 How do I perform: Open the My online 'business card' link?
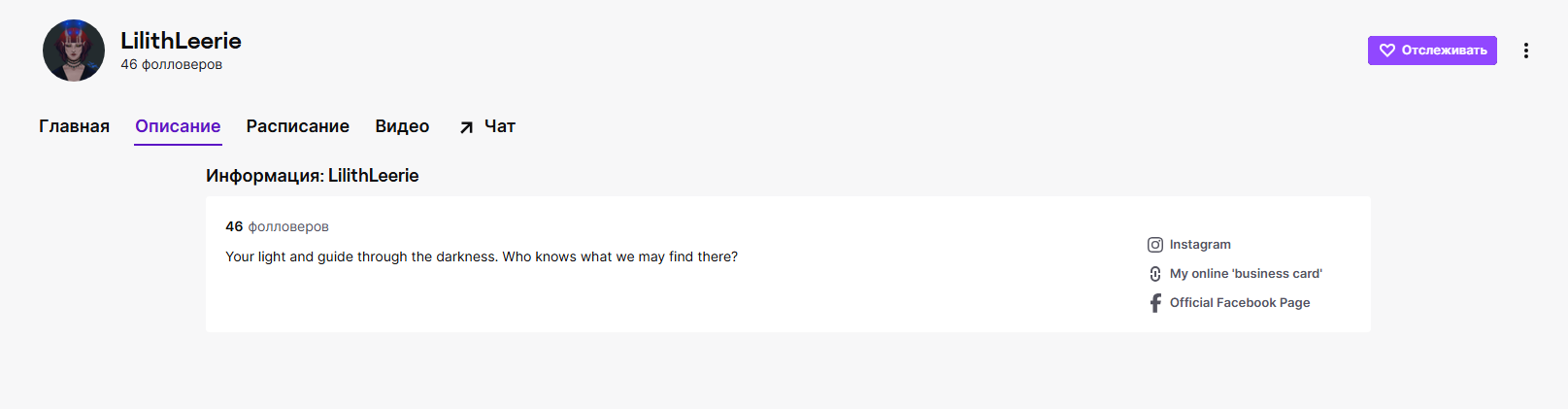coord(1246,274)
